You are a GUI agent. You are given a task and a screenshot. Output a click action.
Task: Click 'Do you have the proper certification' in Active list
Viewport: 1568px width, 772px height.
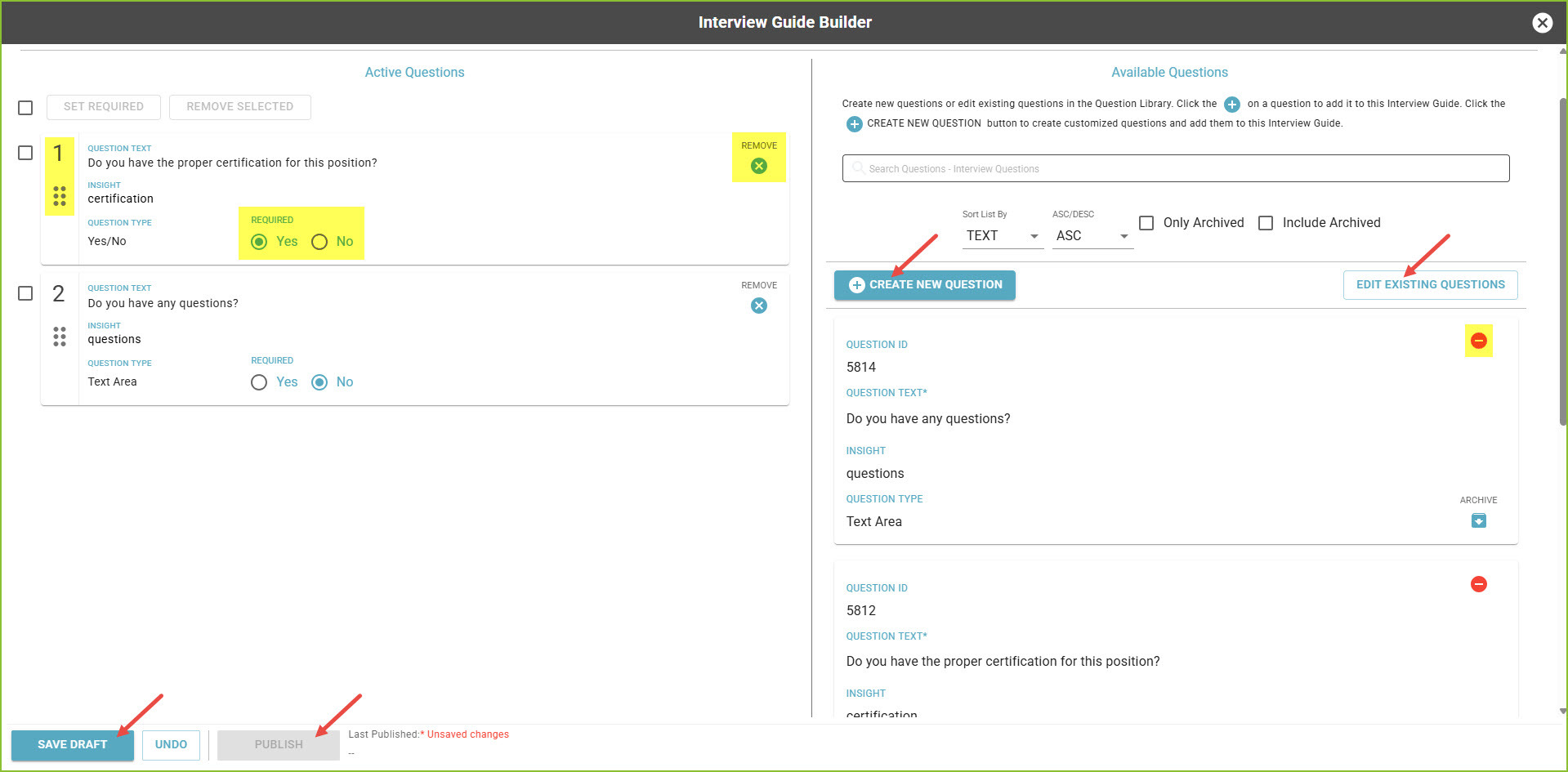[233, 163]
